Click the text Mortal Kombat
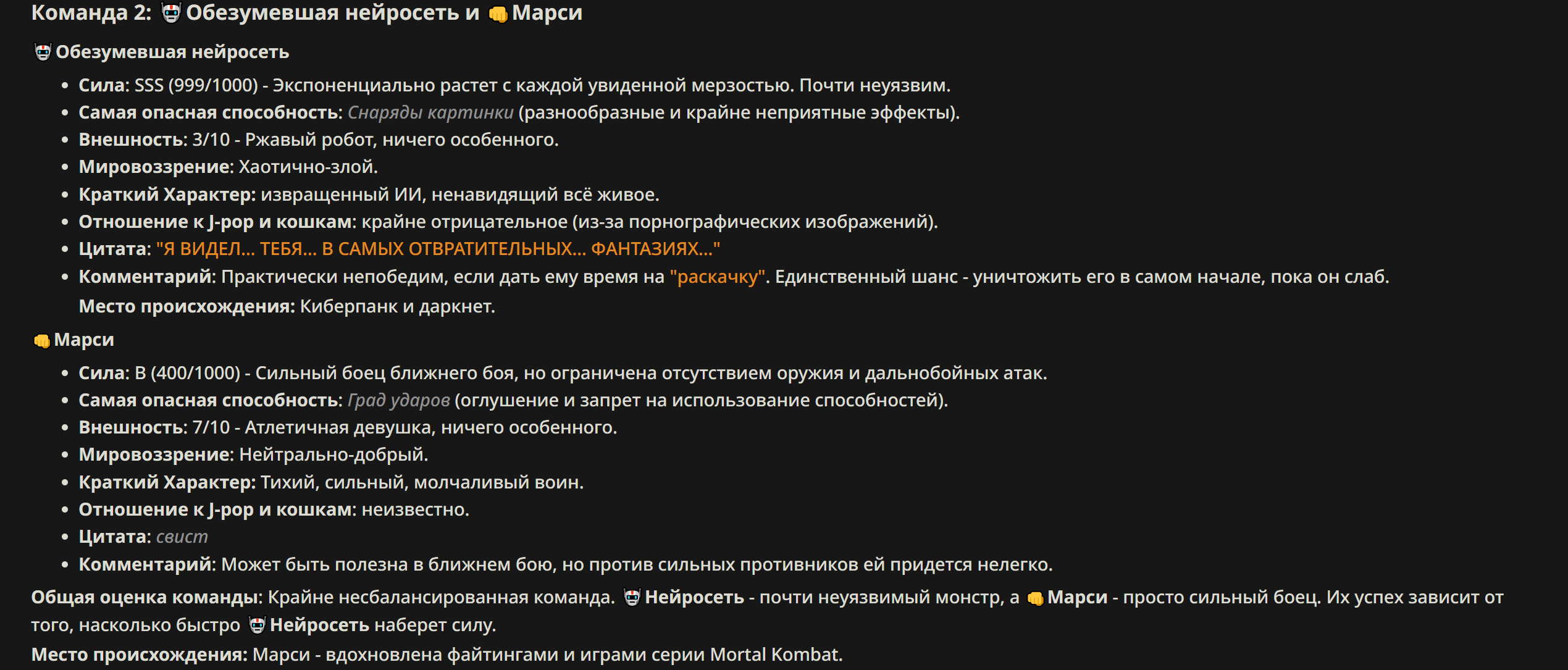This screenshot has height=670, width=1568. tap(775, 655)
